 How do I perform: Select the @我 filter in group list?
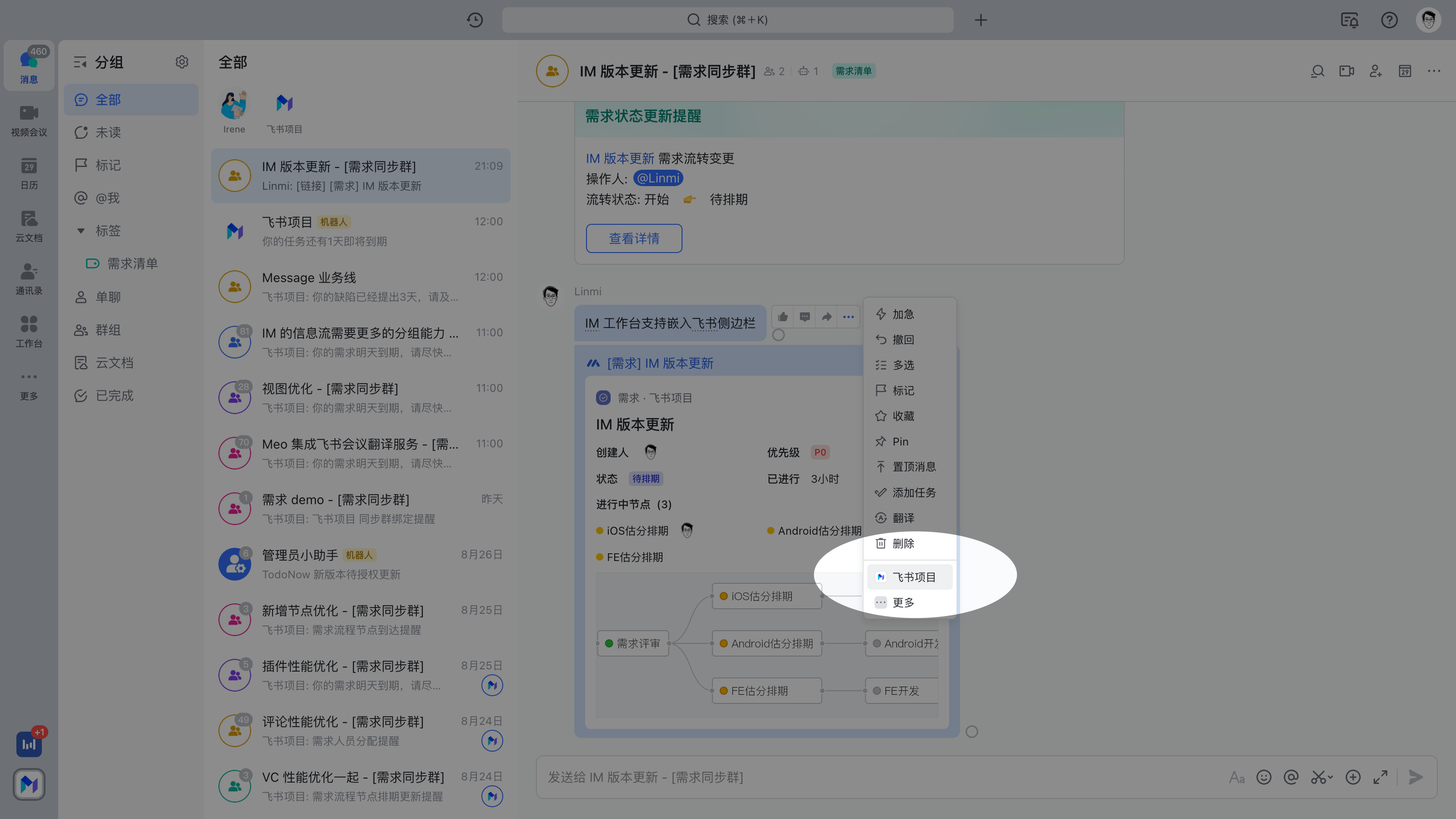(131, 198)
